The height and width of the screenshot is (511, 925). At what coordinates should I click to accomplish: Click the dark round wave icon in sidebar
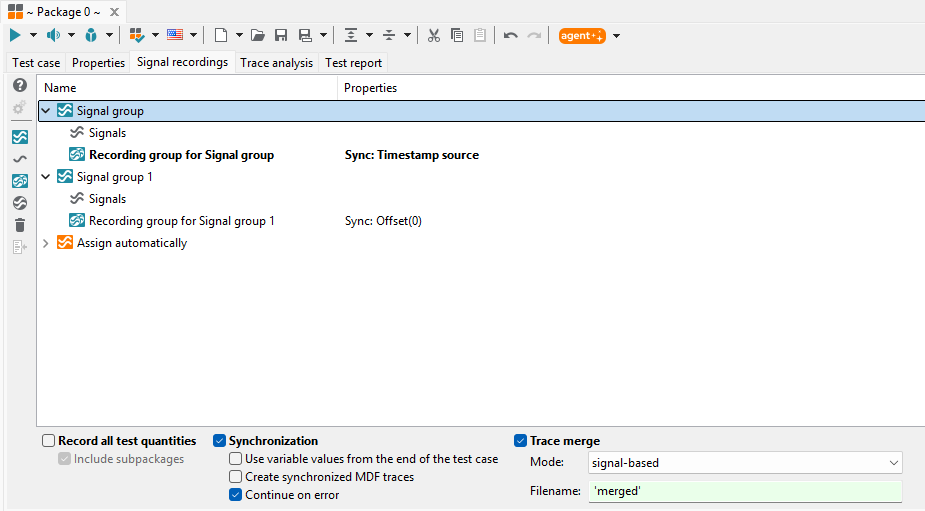tap(19, 203)
